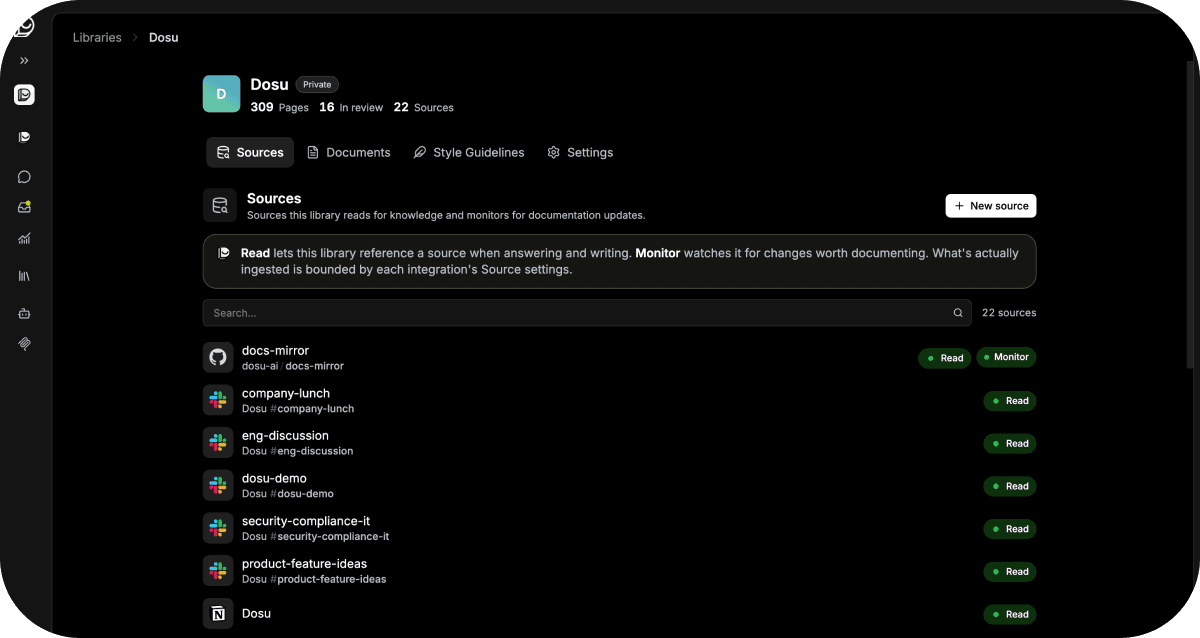The width and height of the screenshot is (1200, 638).
Task: Click the Slack icon for eng-discussion
Action: (x=218, y=443)
